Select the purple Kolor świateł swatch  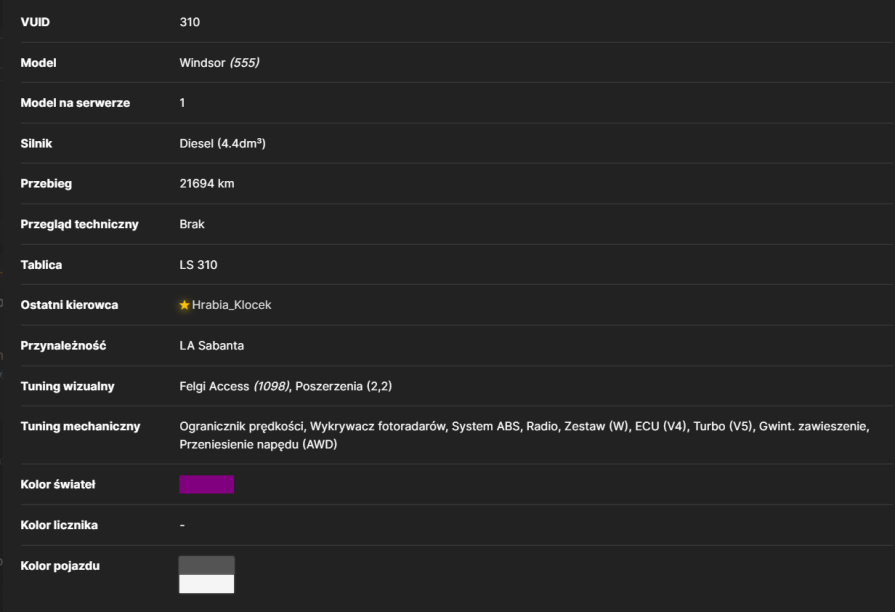tap(207, 484)
